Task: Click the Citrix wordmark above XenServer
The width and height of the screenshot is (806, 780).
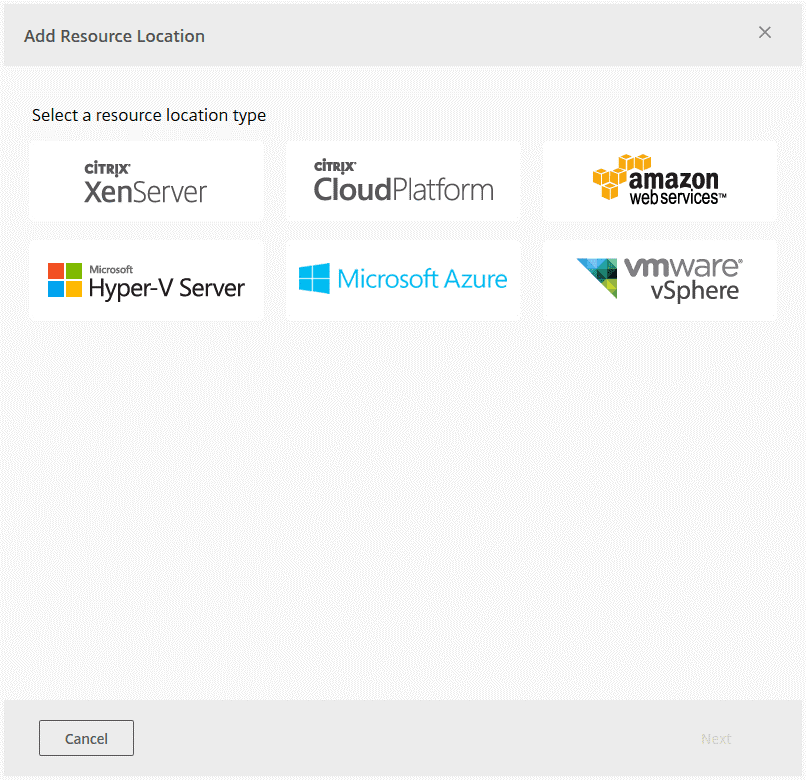Action: (107, 168)
